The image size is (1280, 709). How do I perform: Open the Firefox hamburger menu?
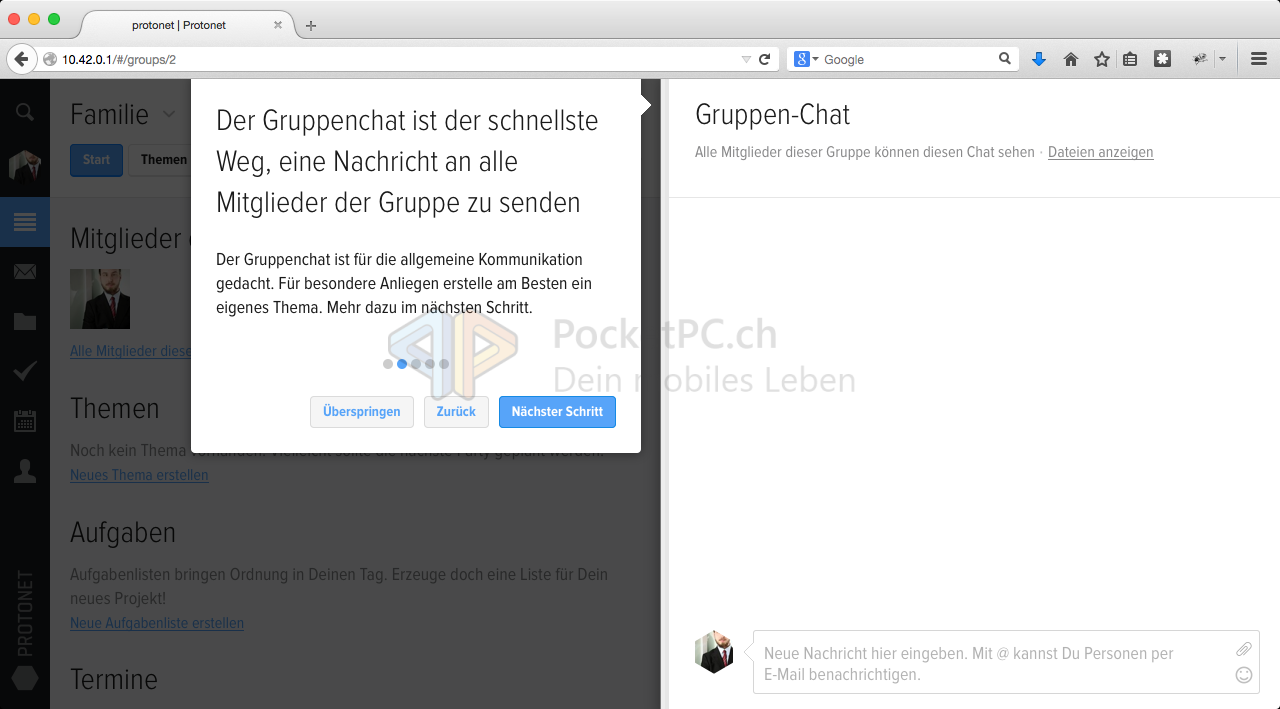click(1259, 60)
